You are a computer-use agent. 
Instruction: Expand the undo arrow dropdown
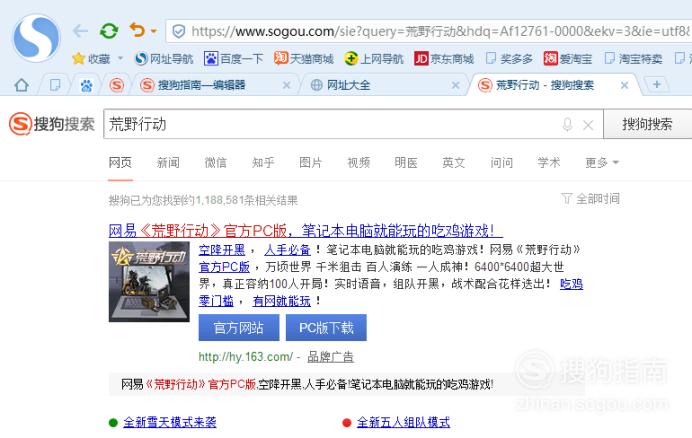(x=154, y=31)
